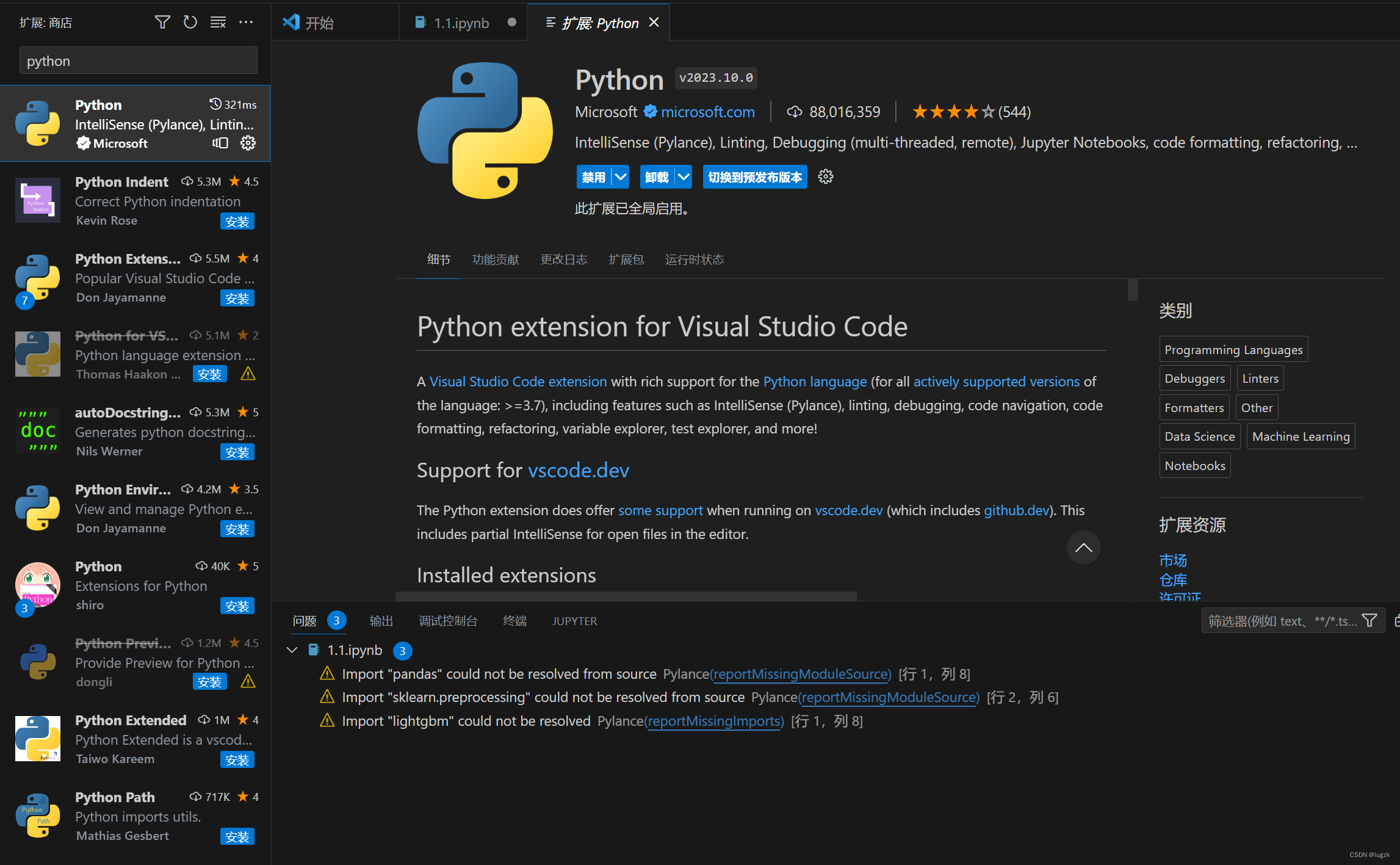This screenshot has width=1400, height=865.
Task: Click the Notebooks category tag
Action: [1194, 466]
